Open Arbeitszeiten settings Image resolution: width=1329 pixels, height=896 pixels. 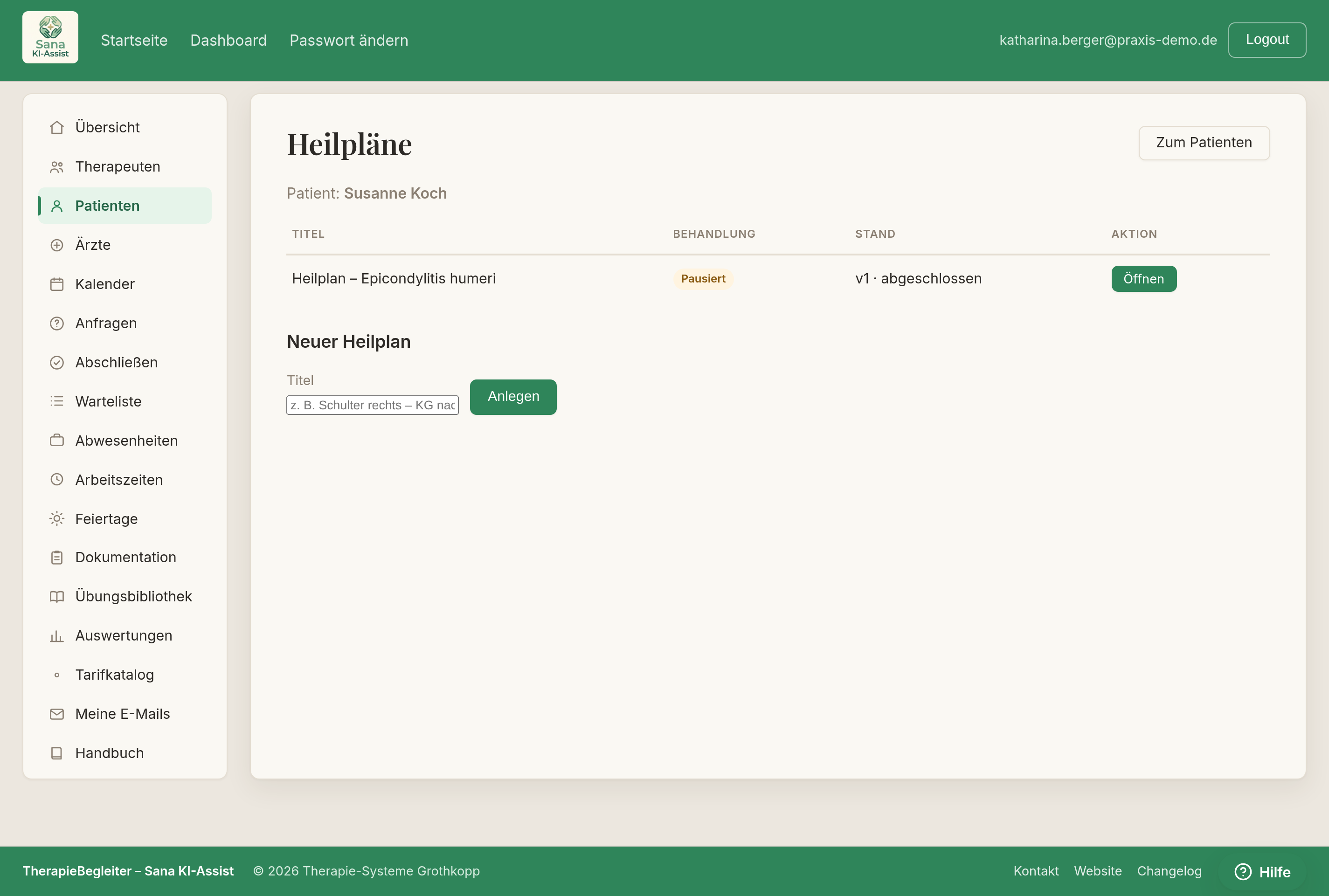click(125, 480)
